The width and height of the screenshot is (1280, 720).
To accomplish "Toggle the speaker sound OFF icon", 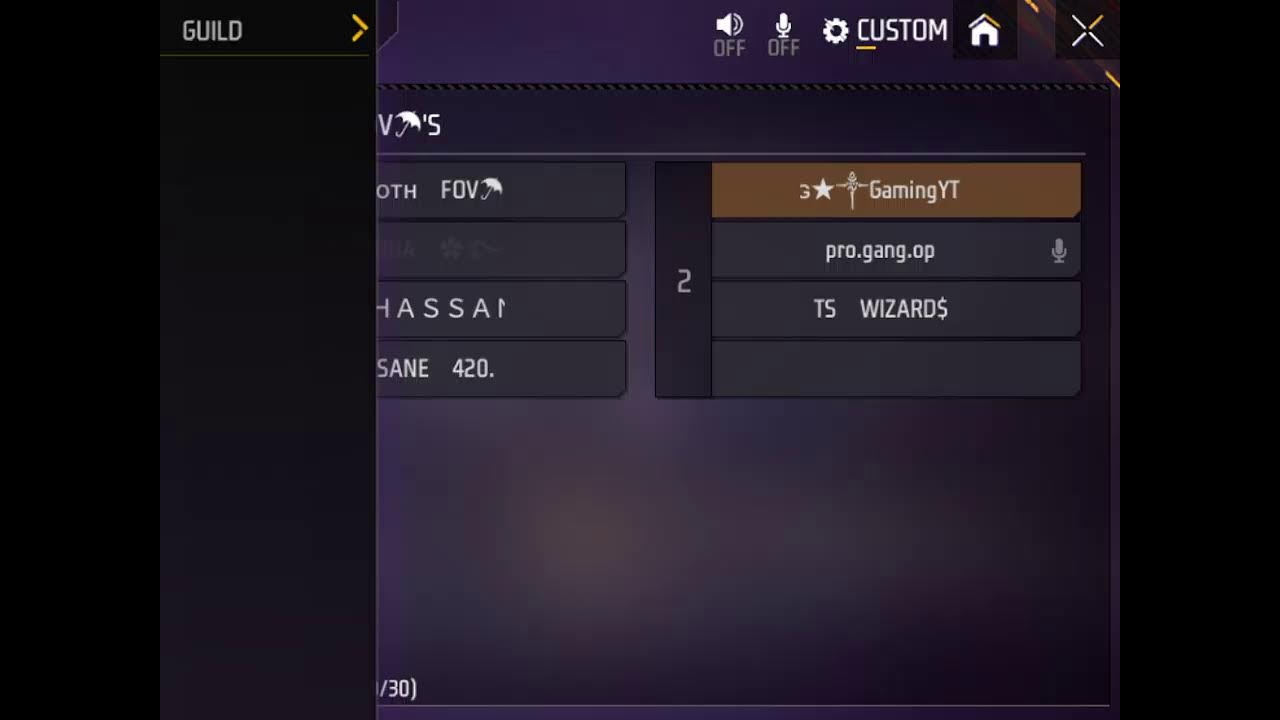I will 729,34.
